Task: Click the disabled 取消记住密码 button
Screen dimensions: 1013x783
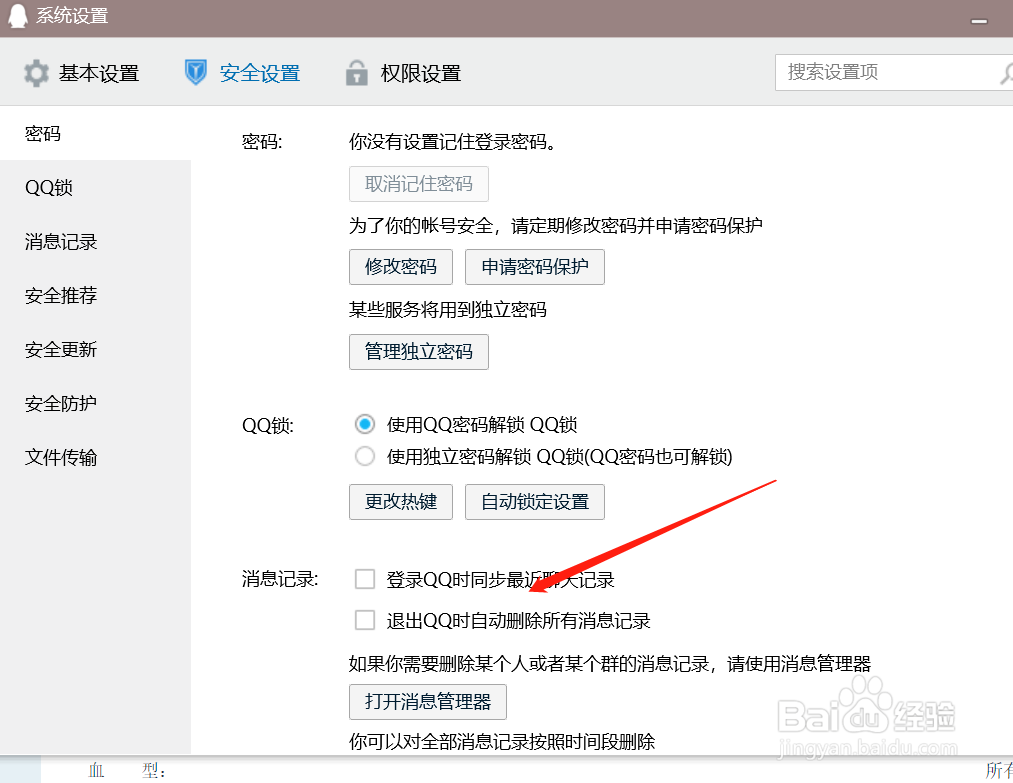Action: (419, 184)
